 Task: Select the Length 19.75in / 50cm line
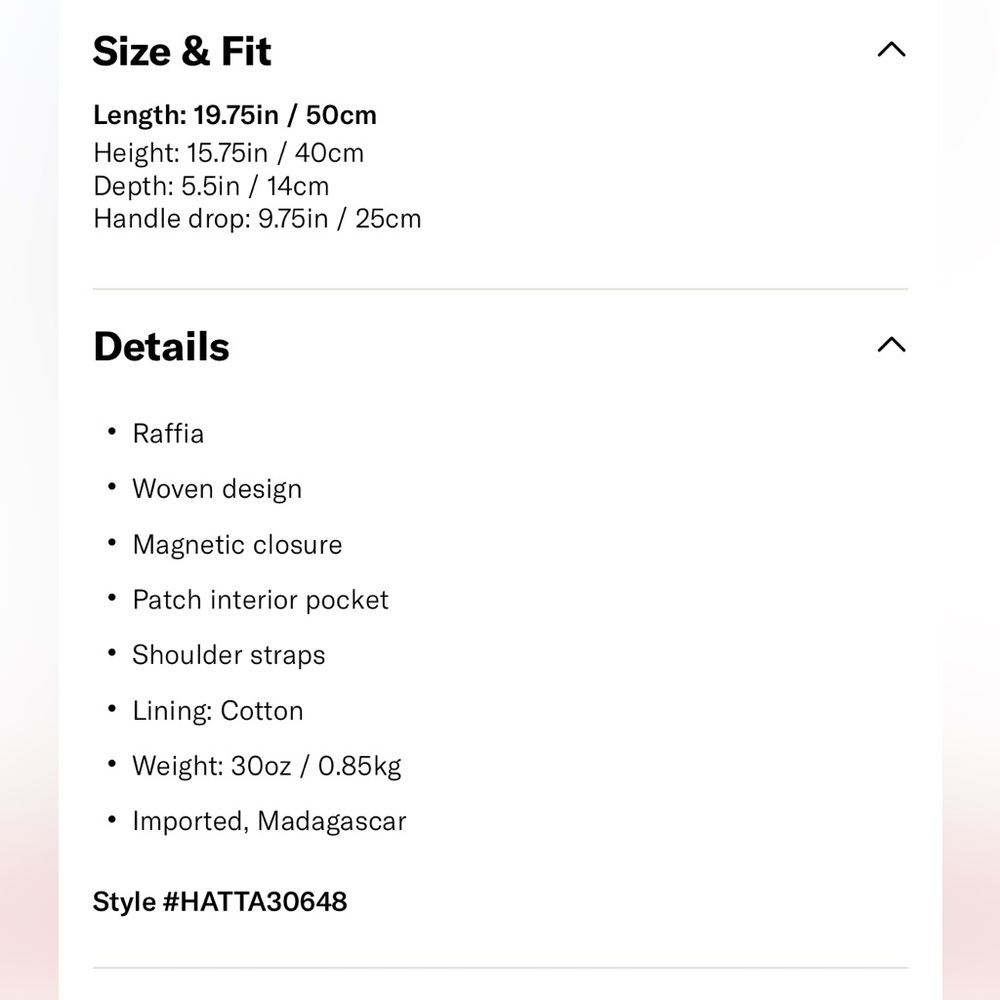(x=235, y=115)
